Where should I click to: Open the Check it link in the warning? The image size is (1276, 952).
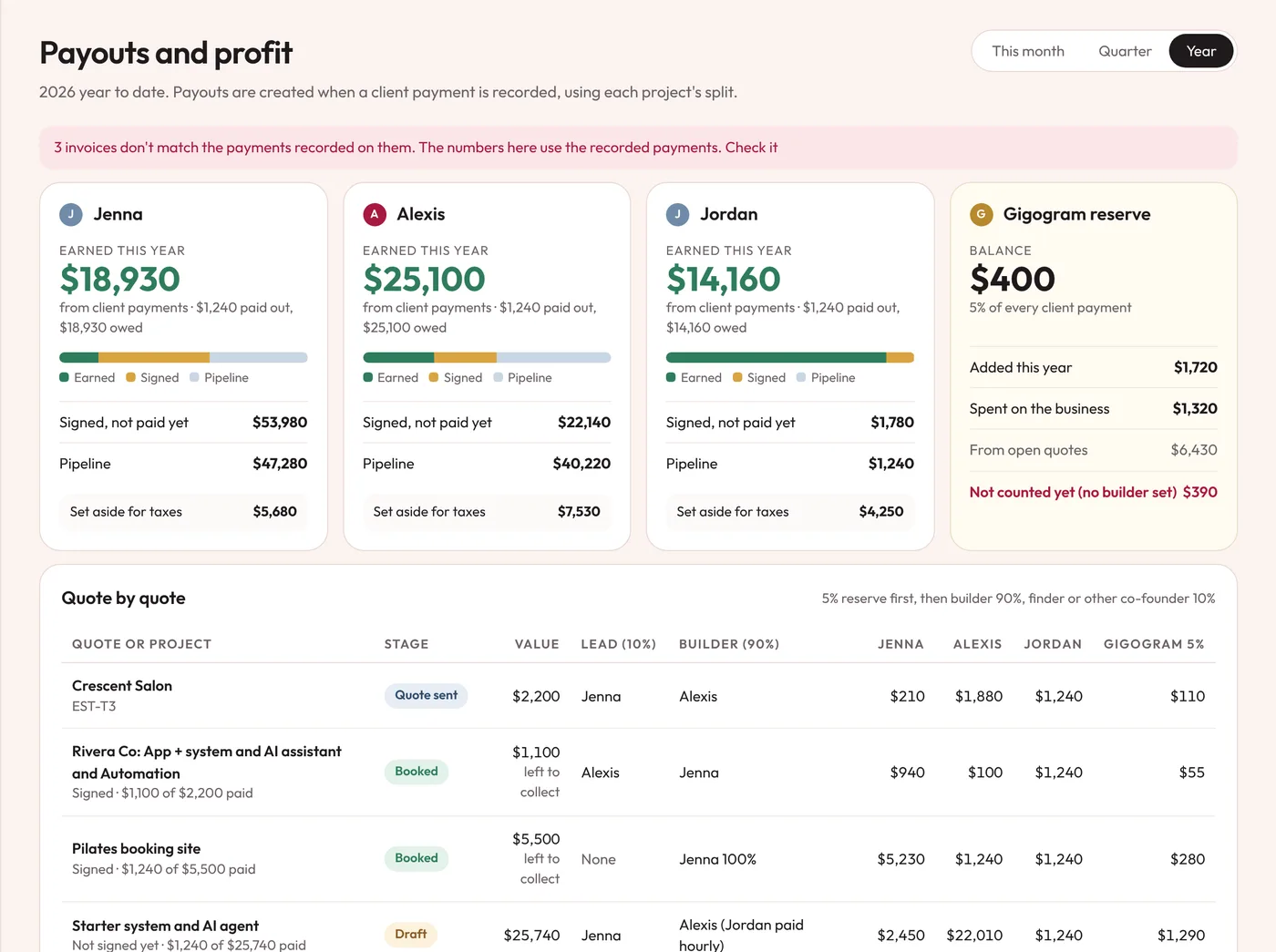click(751, 148)
